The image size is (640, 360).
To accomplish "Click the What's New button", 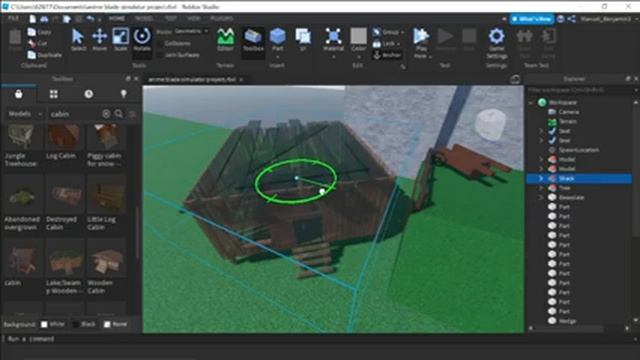I will 532,19.
